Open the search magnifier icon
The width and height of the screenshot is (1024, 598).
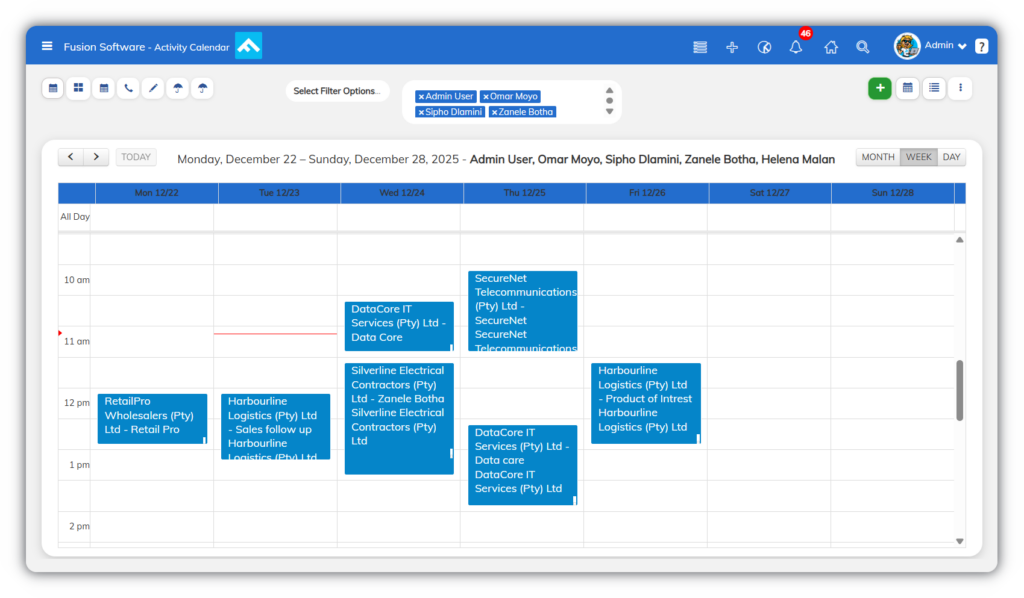863,47
